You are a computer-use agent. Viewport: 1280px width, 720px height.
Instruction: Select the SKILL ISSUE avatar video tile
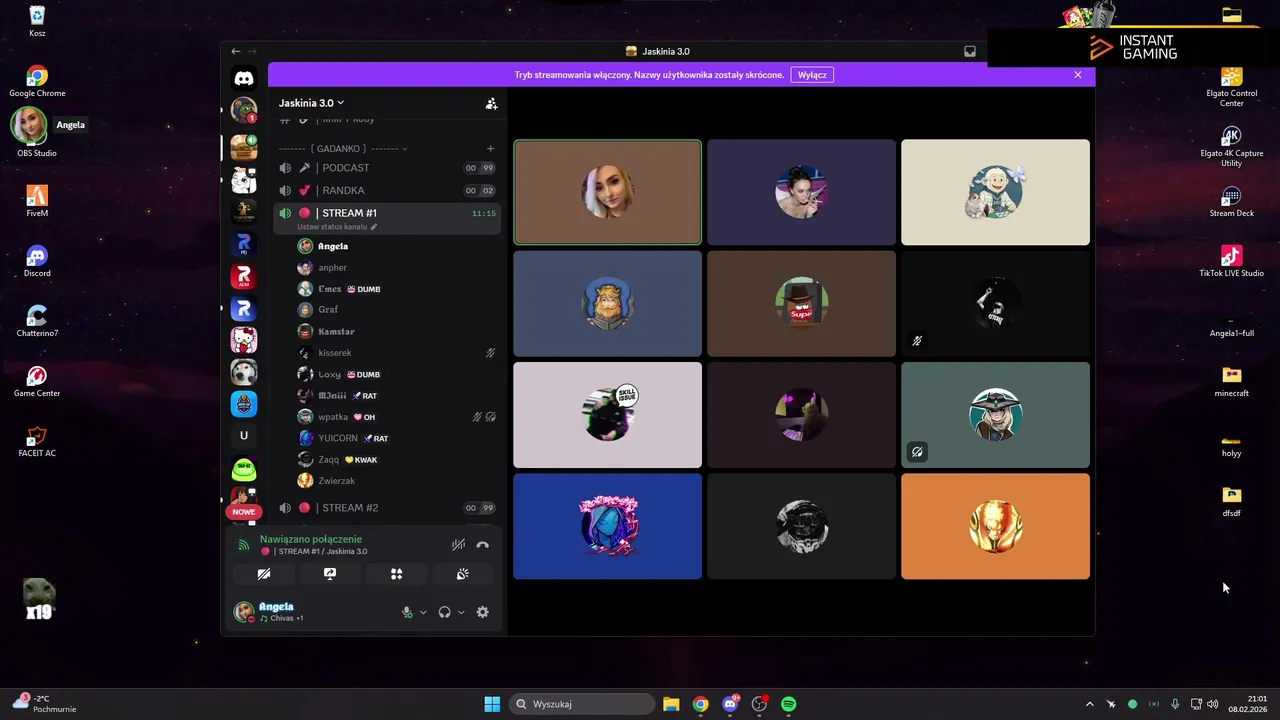coord(607,415)
